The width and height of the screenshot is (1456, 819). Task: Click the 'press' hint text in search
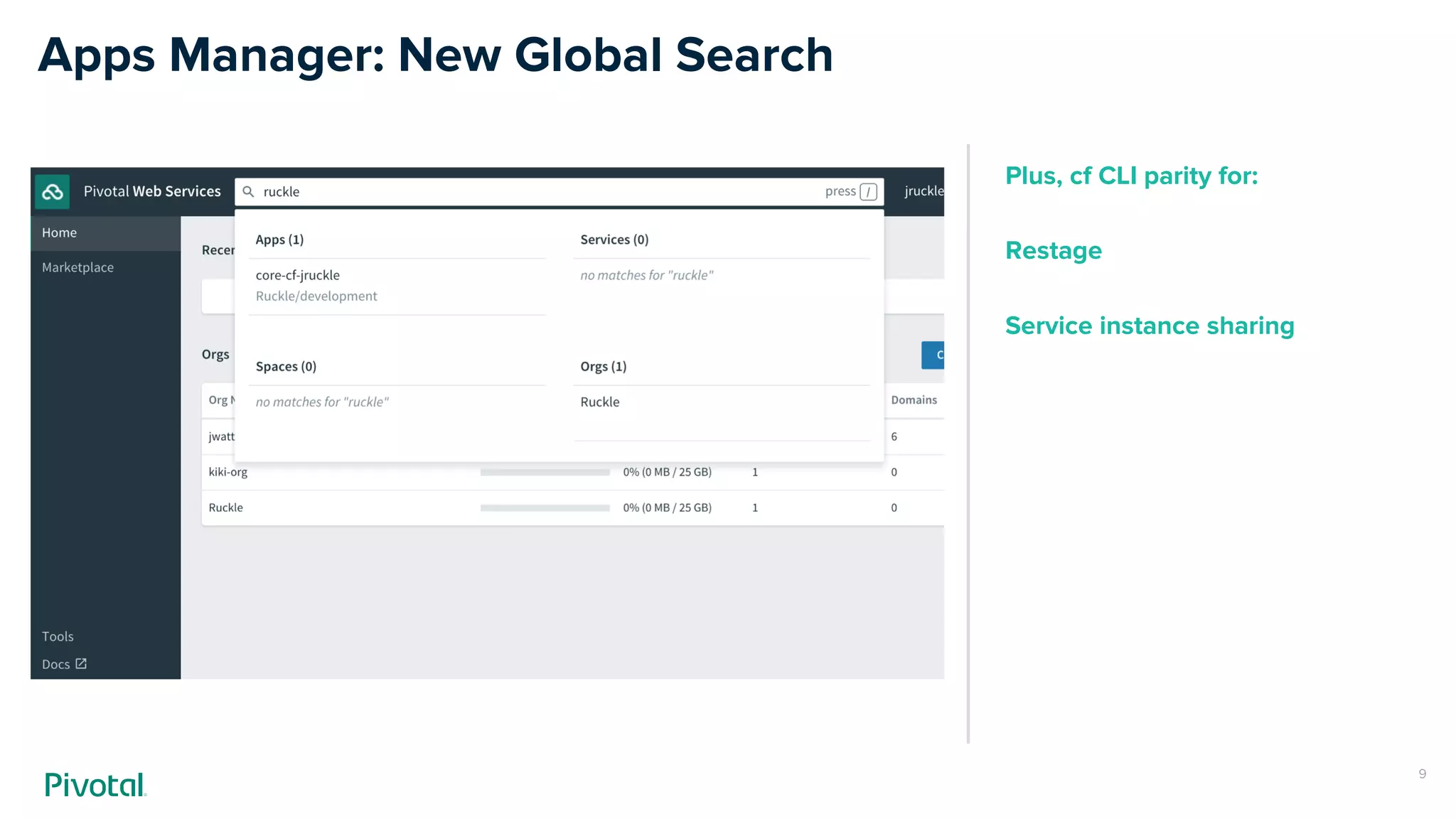coord(840,191)
